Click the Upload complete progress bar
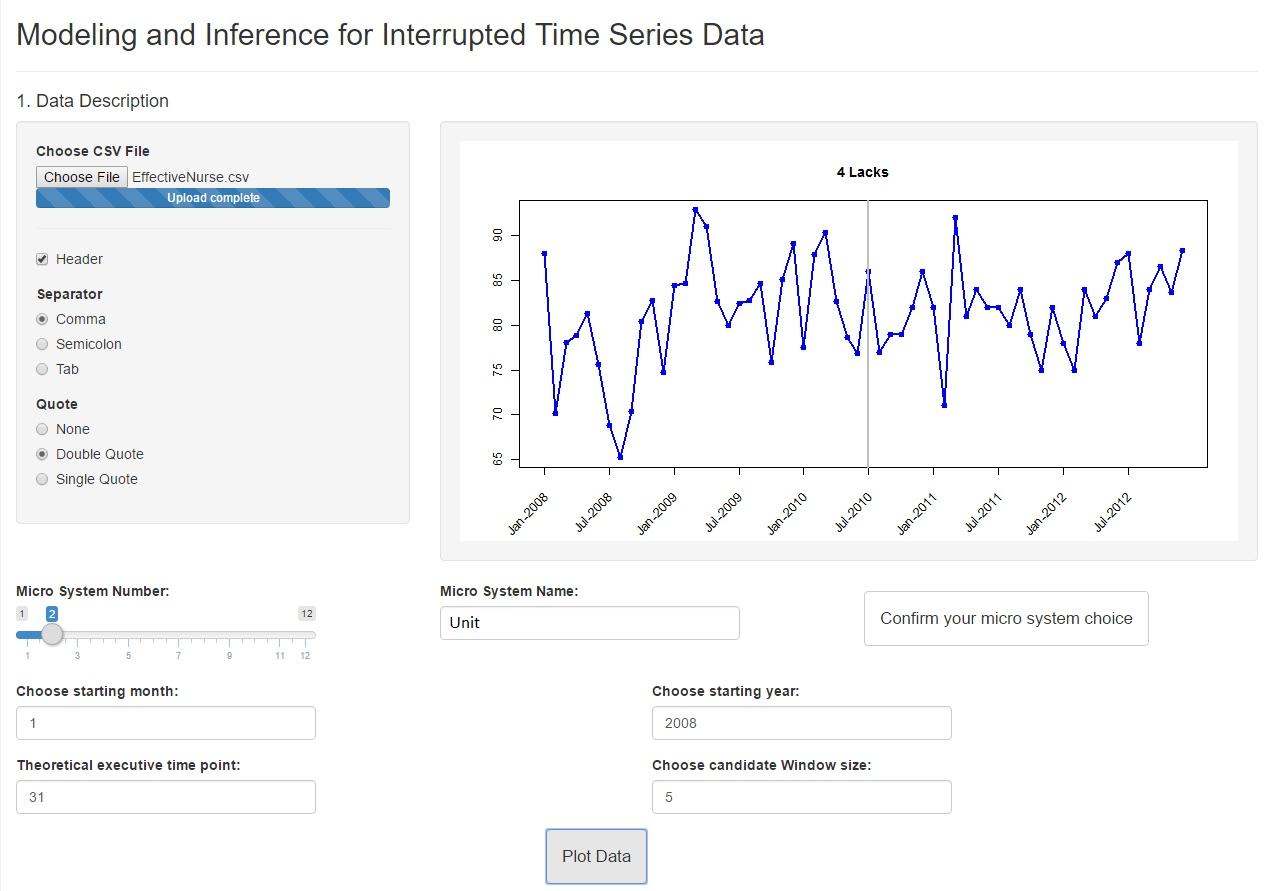 point(213,198)
